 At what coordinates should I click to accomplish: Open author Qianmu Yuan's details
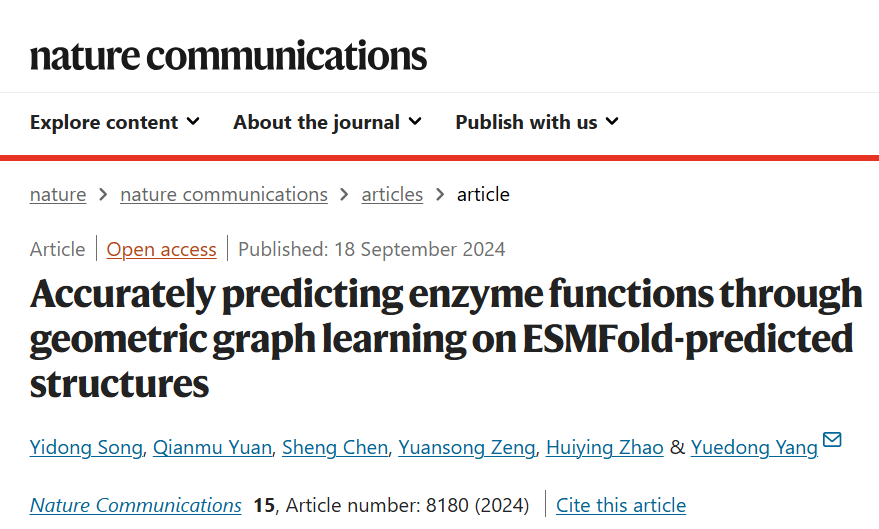click(x=212, y=448)
